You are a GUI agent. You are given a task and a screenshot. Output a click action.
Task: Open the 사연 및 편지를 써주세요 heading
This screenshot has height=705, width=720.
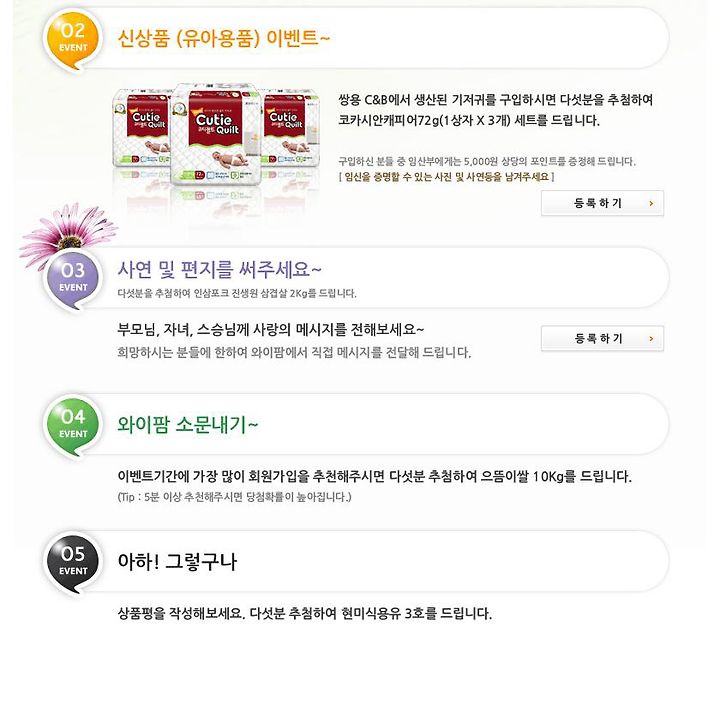[219, 270]
